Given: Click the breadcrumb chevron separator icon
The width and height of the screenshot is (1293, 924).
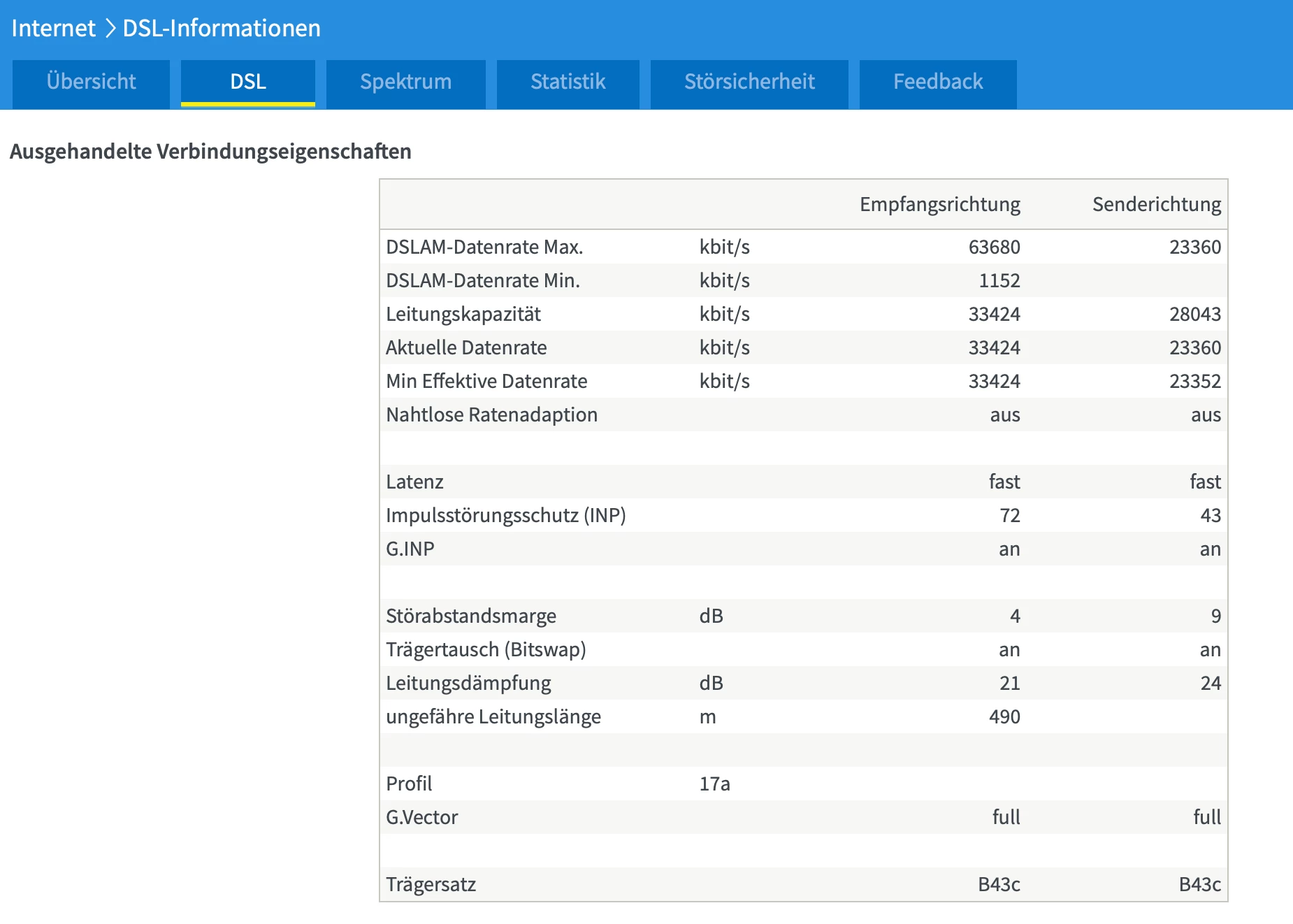Looking at the screenshot, I should [x=110, y=29].
